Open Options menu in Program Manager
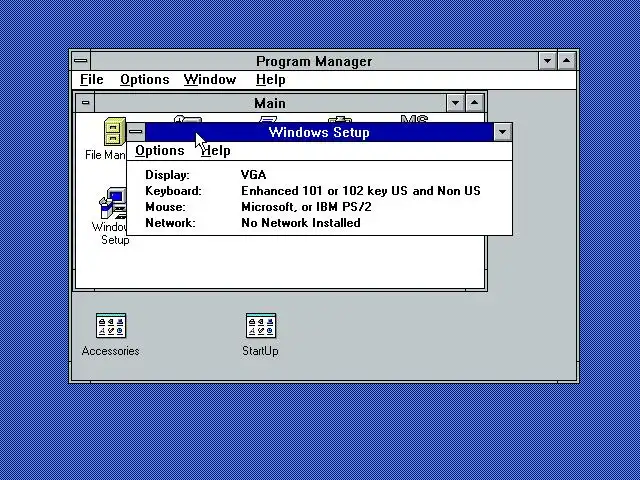 click(144, 80)
